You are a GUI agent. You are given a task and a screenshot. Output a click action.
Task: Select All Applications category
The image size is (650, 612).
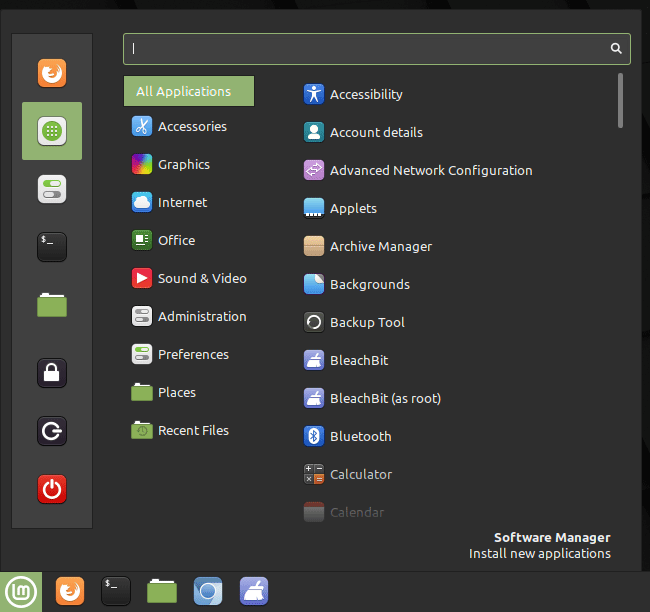point(189,91)
